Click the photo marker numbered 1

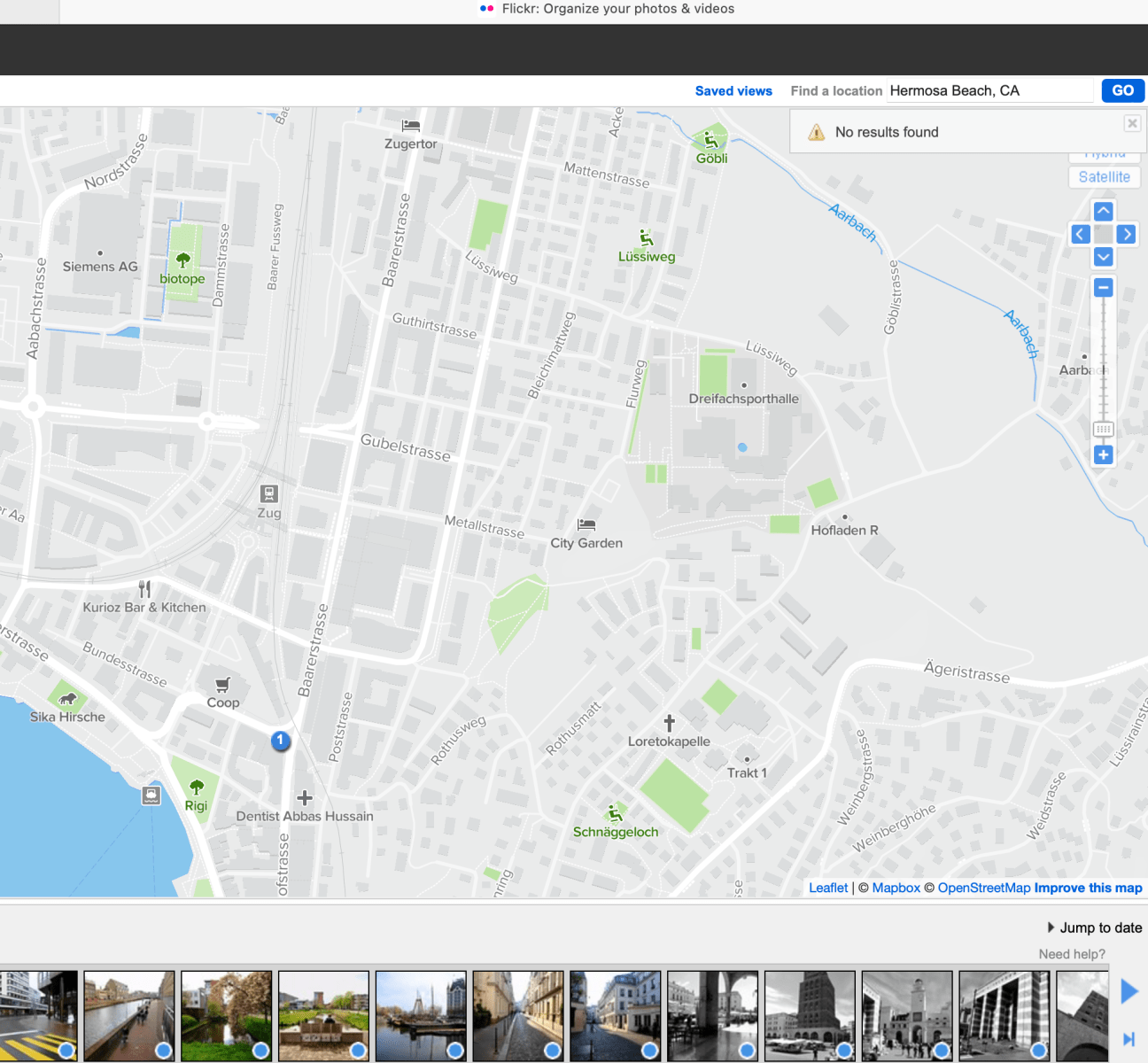click(280, 741)
